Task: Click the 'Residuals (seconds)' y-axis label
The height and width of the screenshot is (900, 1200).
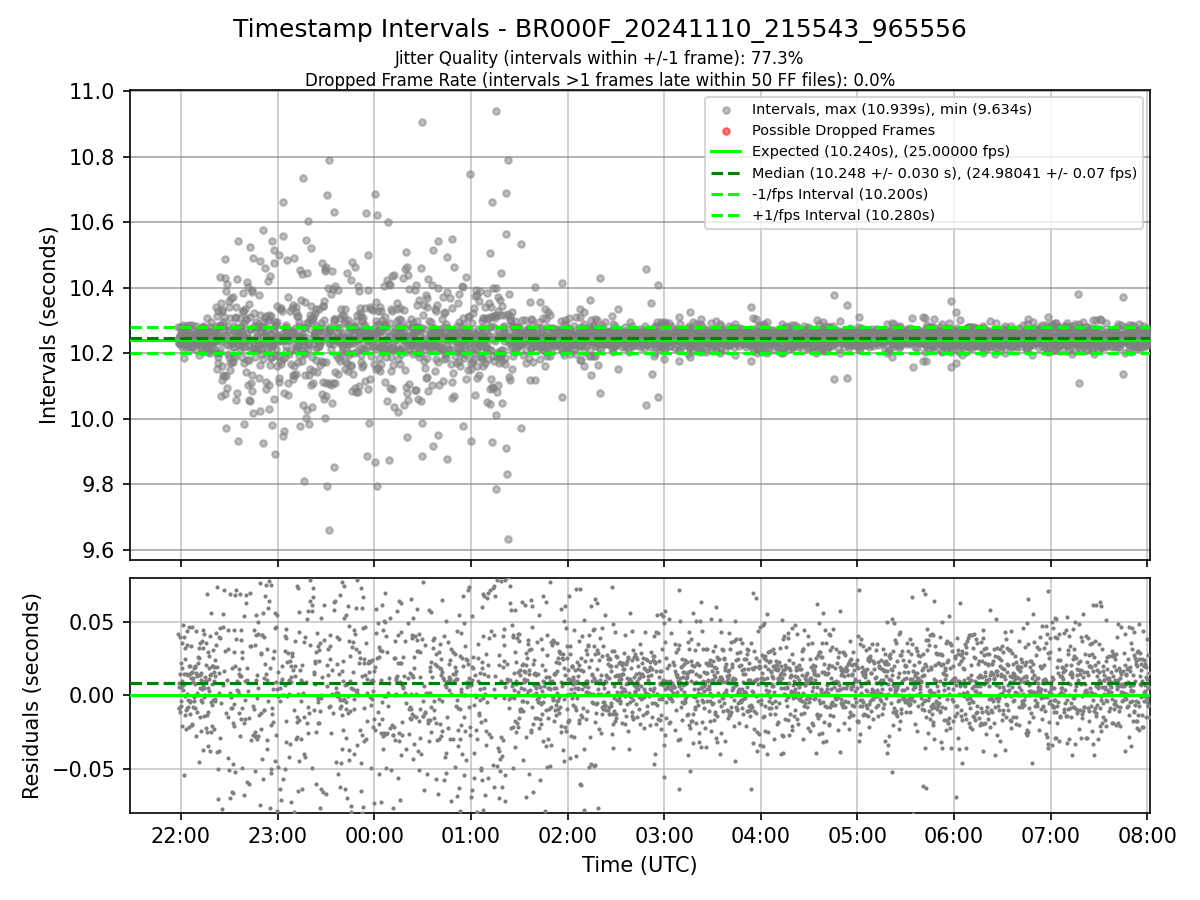Action: 31,696
